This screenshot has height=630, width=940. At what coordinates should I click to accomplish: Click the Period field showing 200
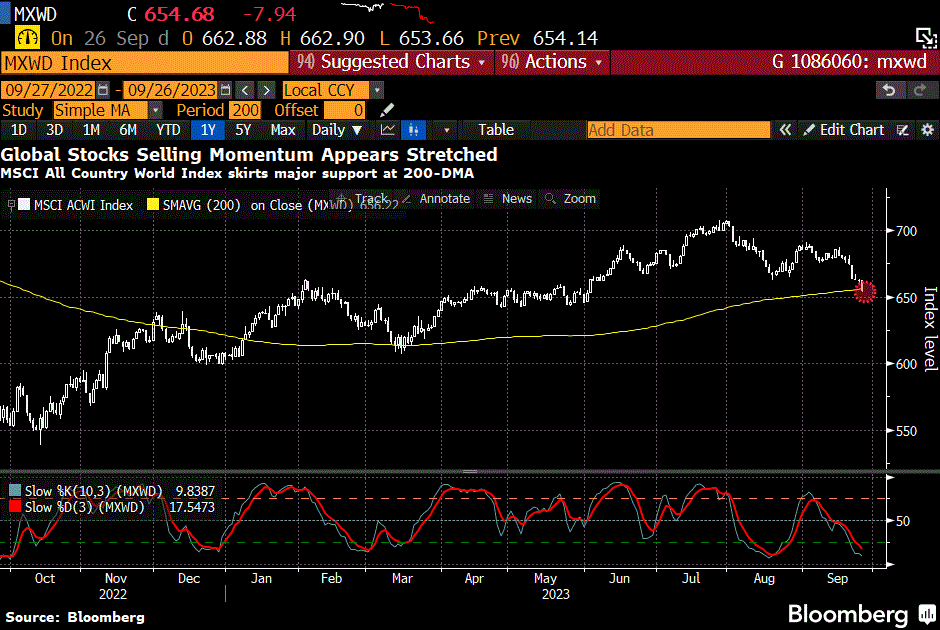tap(246, 110)
